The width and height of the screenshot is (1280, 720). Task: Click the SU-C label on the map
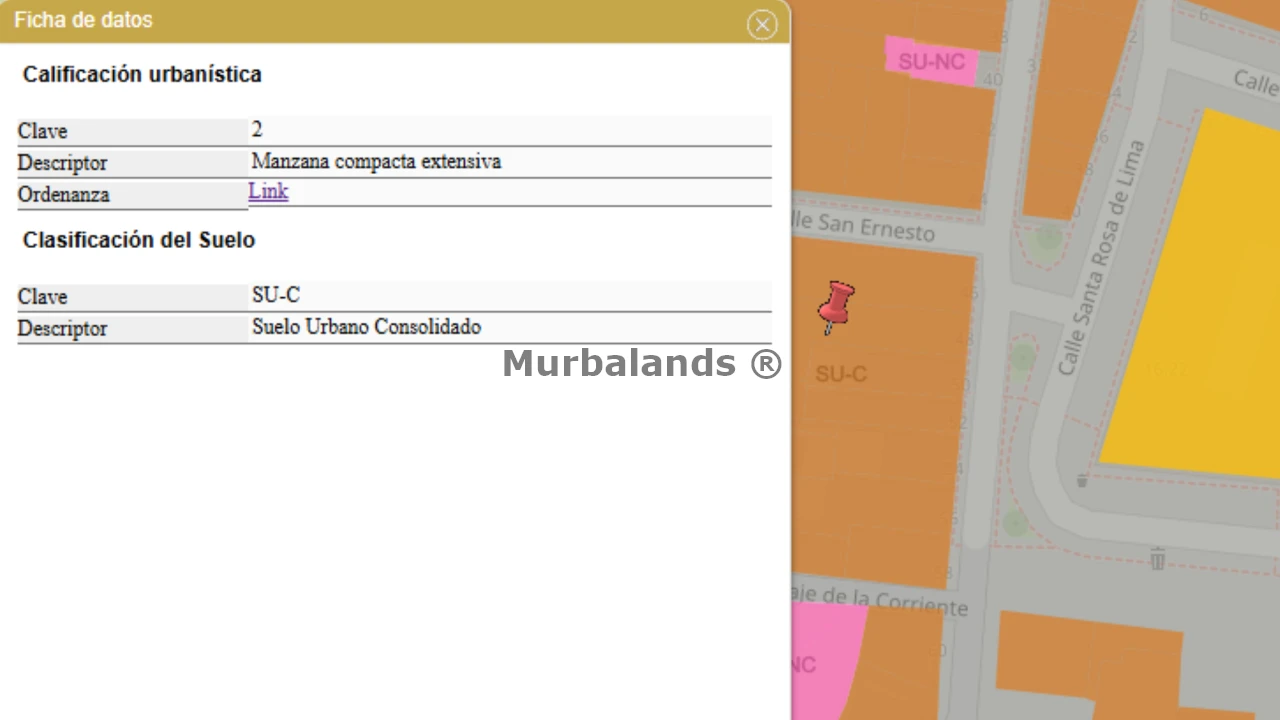pyautogui.click(x=841, y=374)
